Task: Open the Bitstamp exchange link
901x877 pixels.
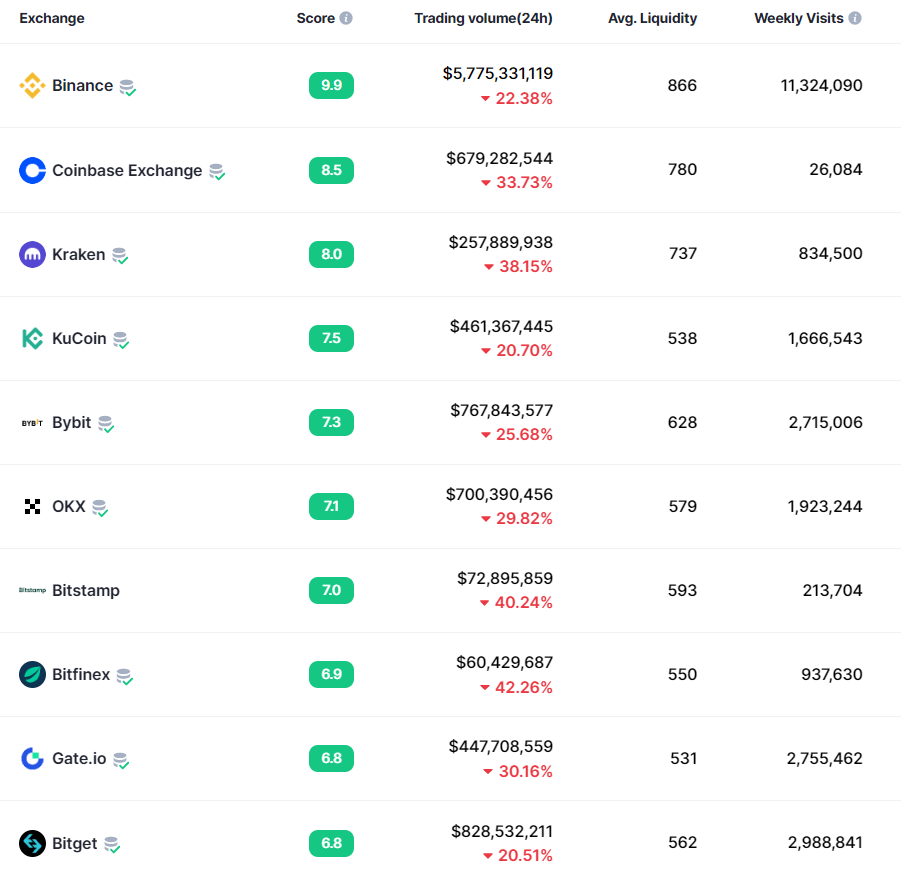Action: [86, 590]
